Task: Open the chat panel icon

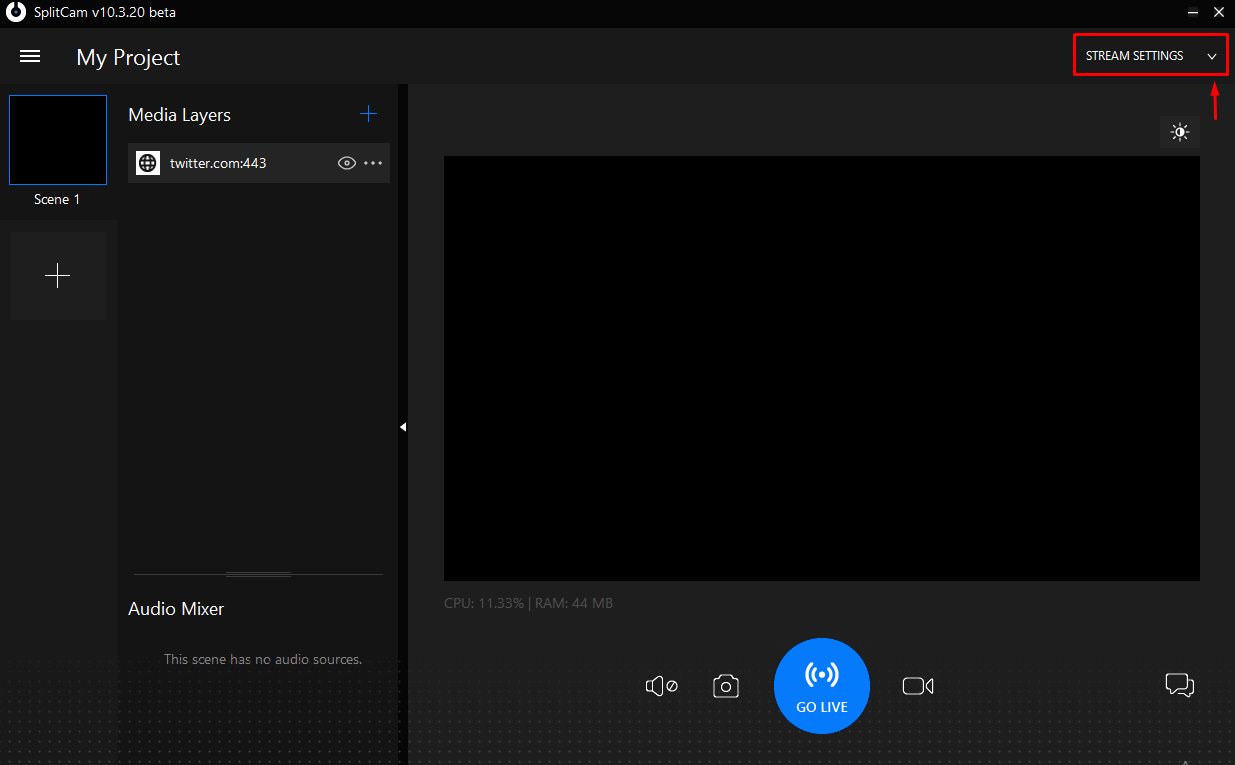Action: point(1179,685)
